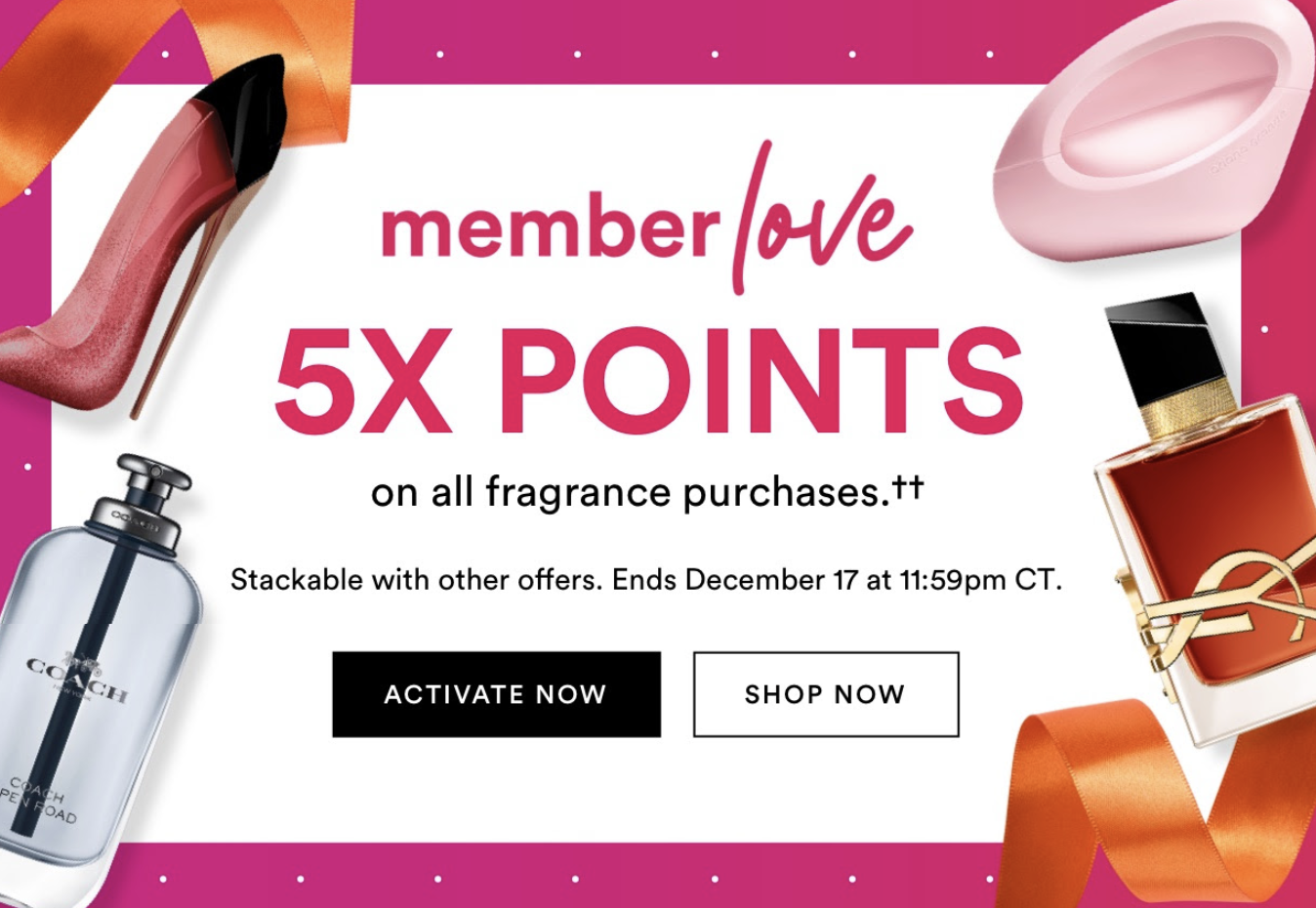The image size is (1316, 908).
Task: Click the "December 17 at 11:59pm CT" deadline
Action: [873, 580]
